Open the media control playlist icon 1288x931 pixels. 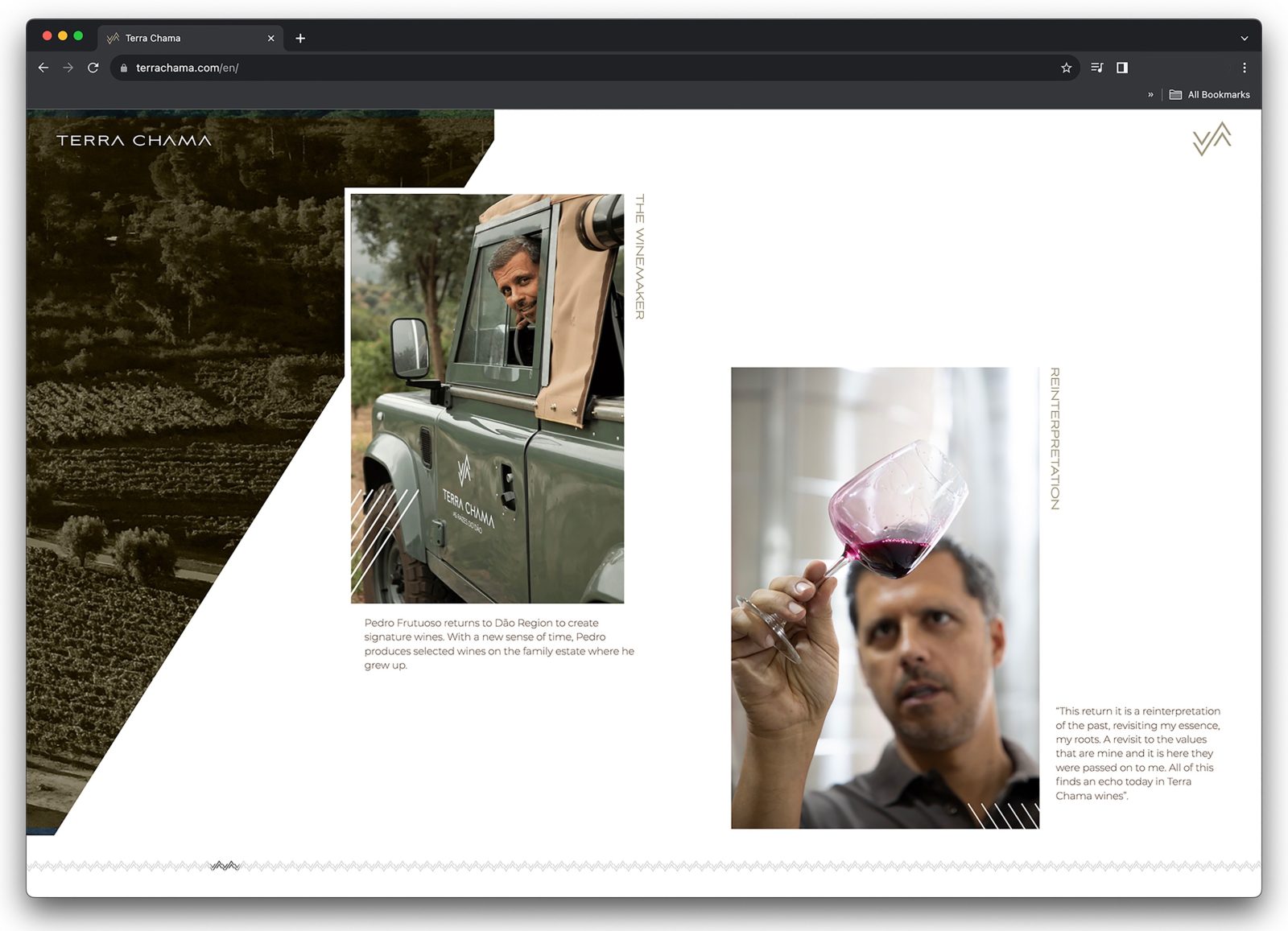1096,68
